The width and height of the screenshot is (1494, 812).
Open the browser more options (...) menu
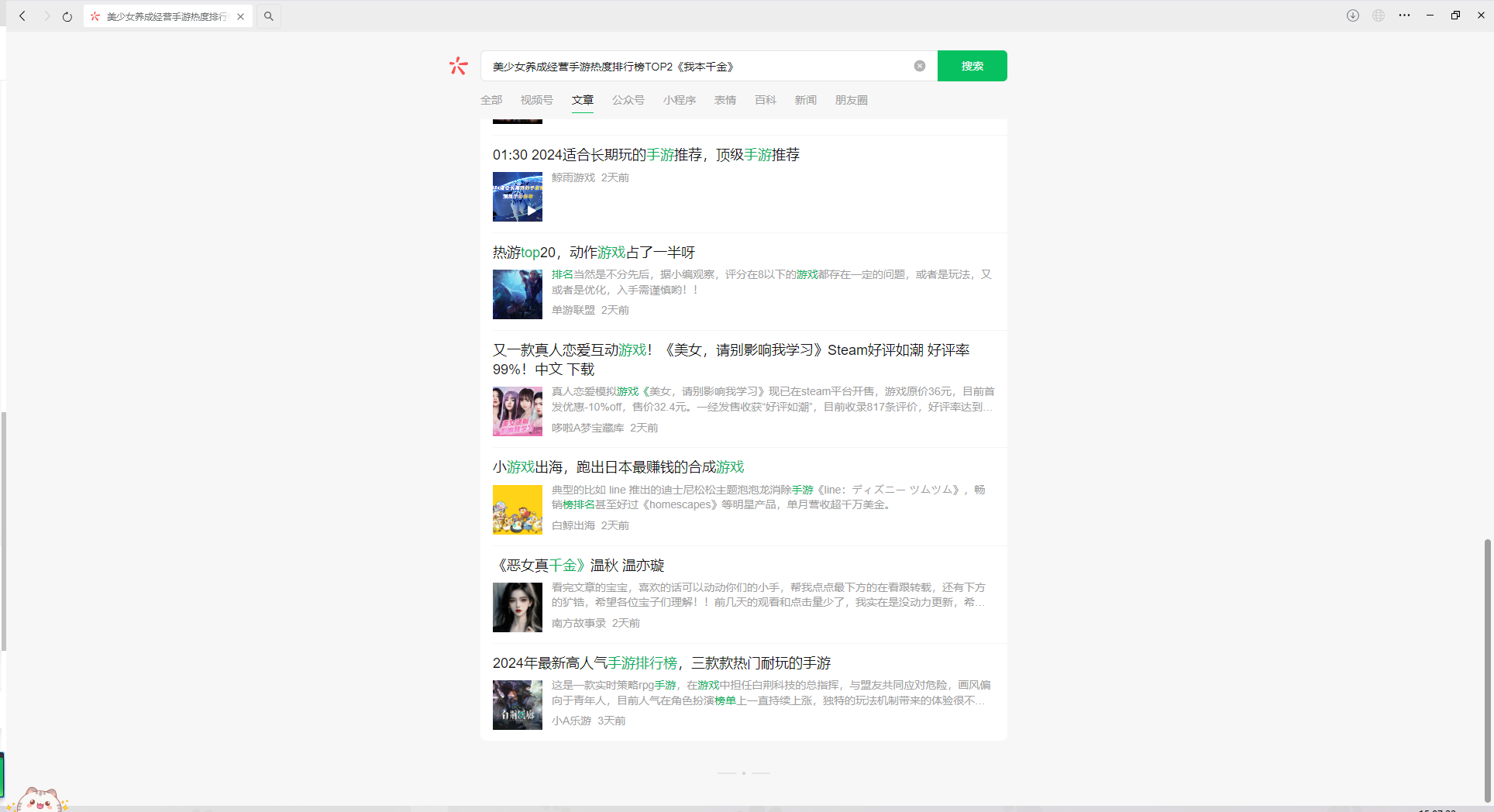pyautogui.click(x=1405, y=15)
